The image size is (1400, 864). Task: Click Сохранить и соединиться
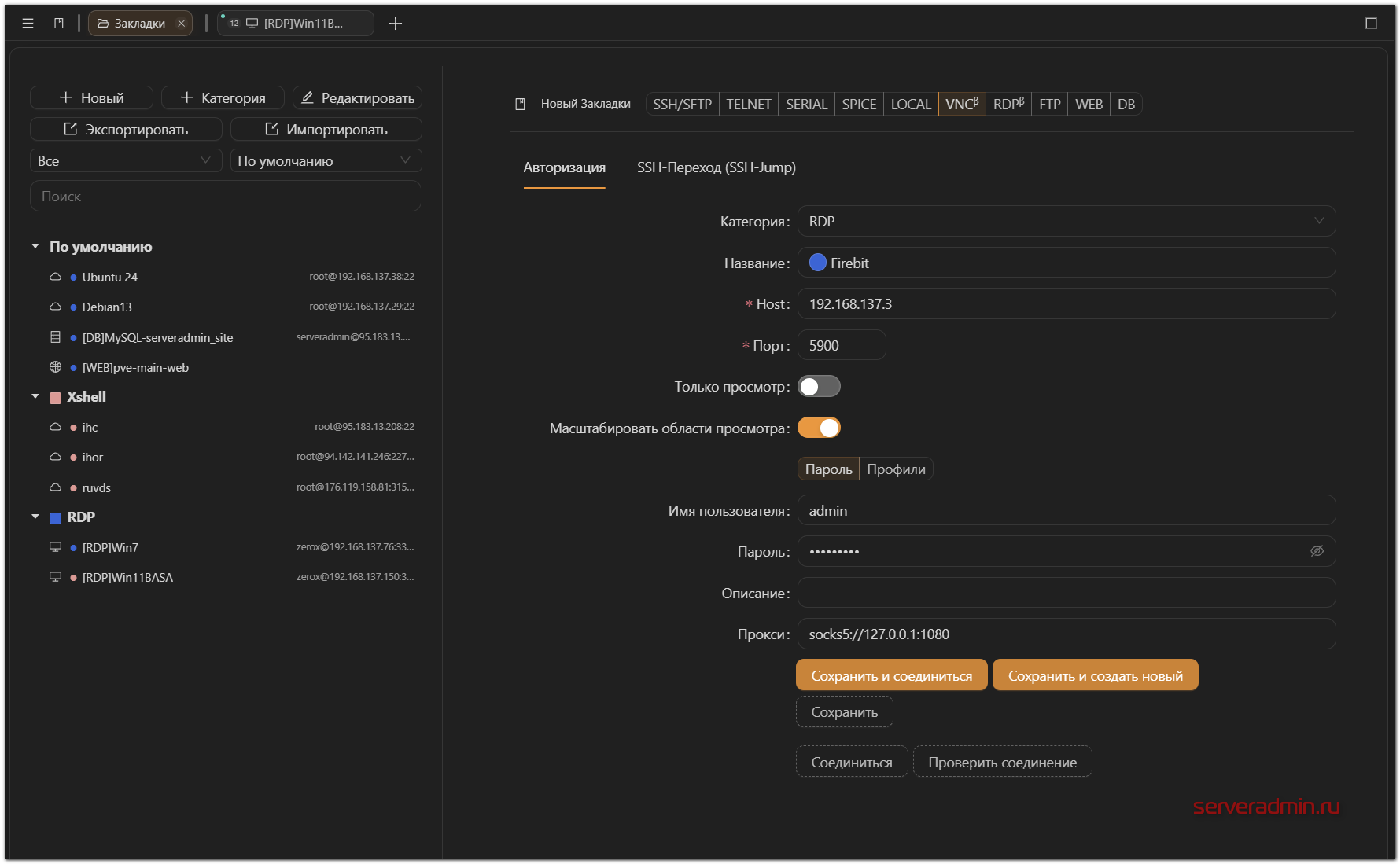point(892,675)
